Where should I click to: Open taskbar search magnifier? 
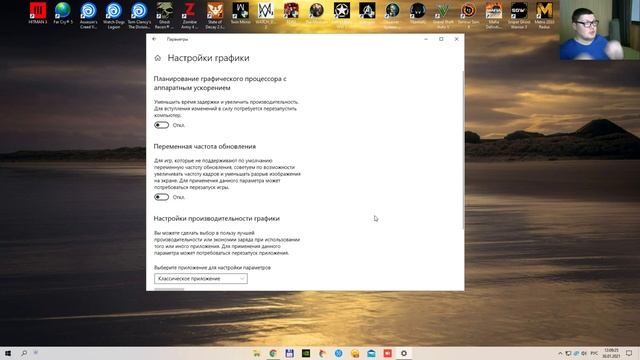click(24, 353)
